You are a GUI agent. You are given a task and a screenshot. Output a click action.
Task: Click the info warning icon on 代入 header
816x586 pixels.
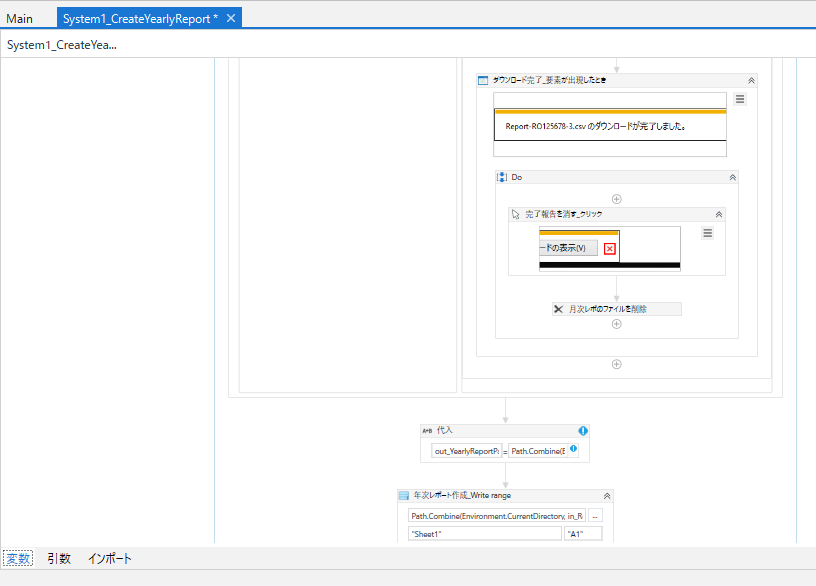(x=583, y=430)
